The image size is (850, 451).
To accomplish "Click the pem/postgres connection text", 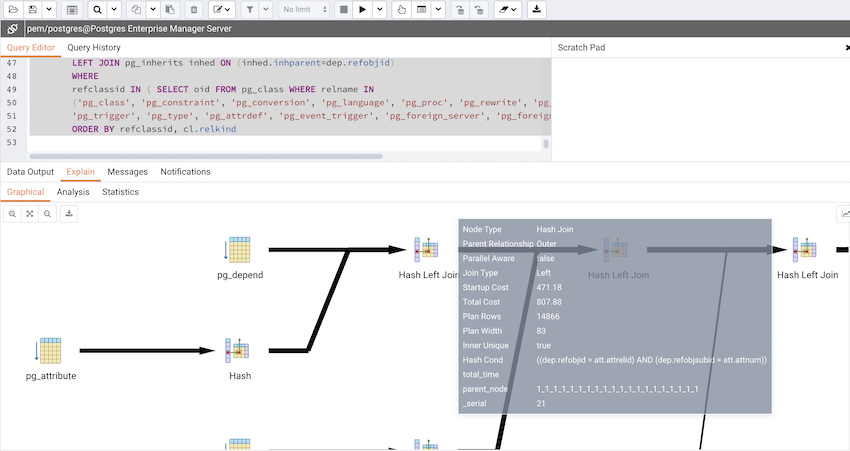I will click(129, 29).
